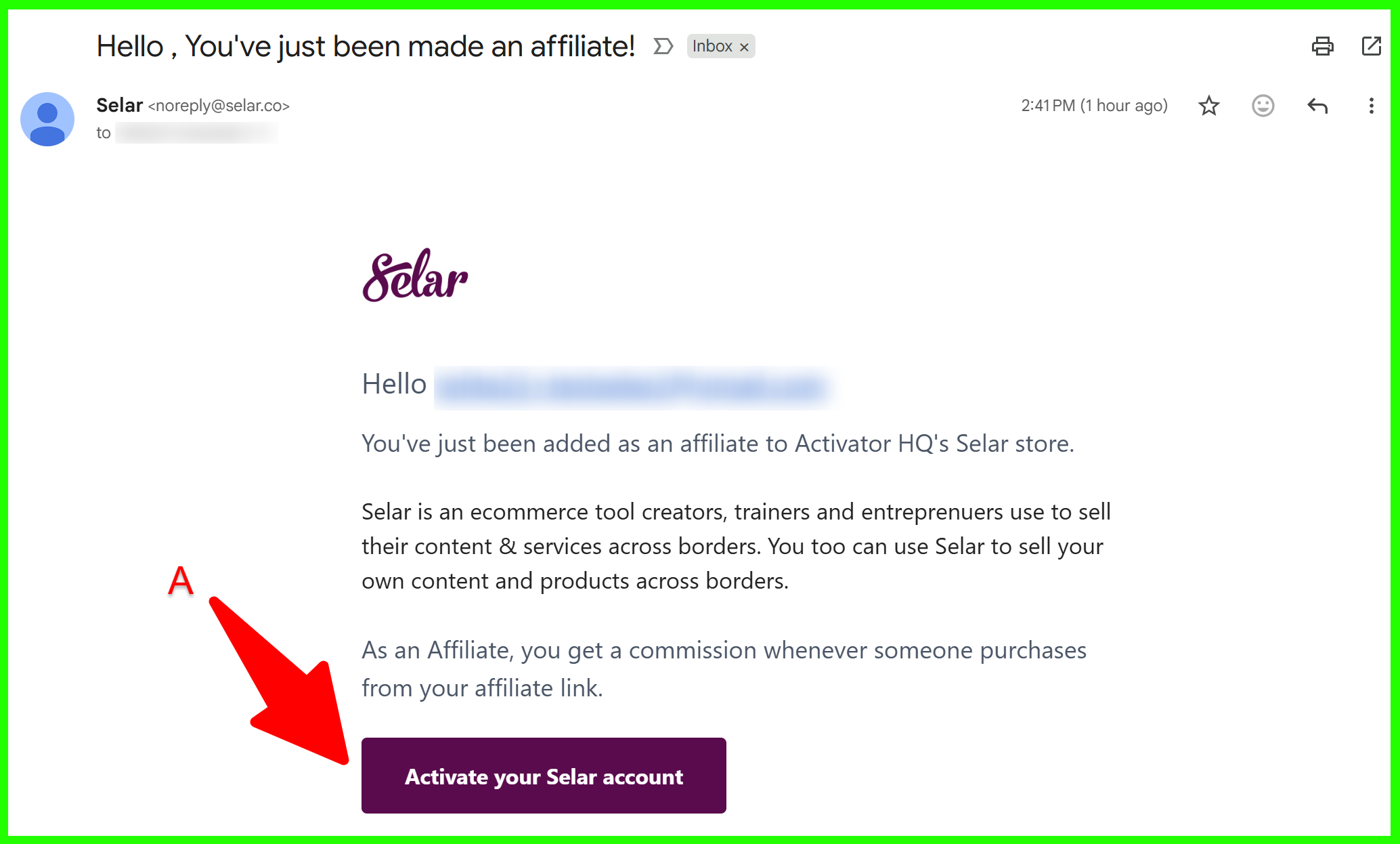This screenshot has height=844, width=1400.
Task: Click the email subject line text
Action: pos(366,46)
